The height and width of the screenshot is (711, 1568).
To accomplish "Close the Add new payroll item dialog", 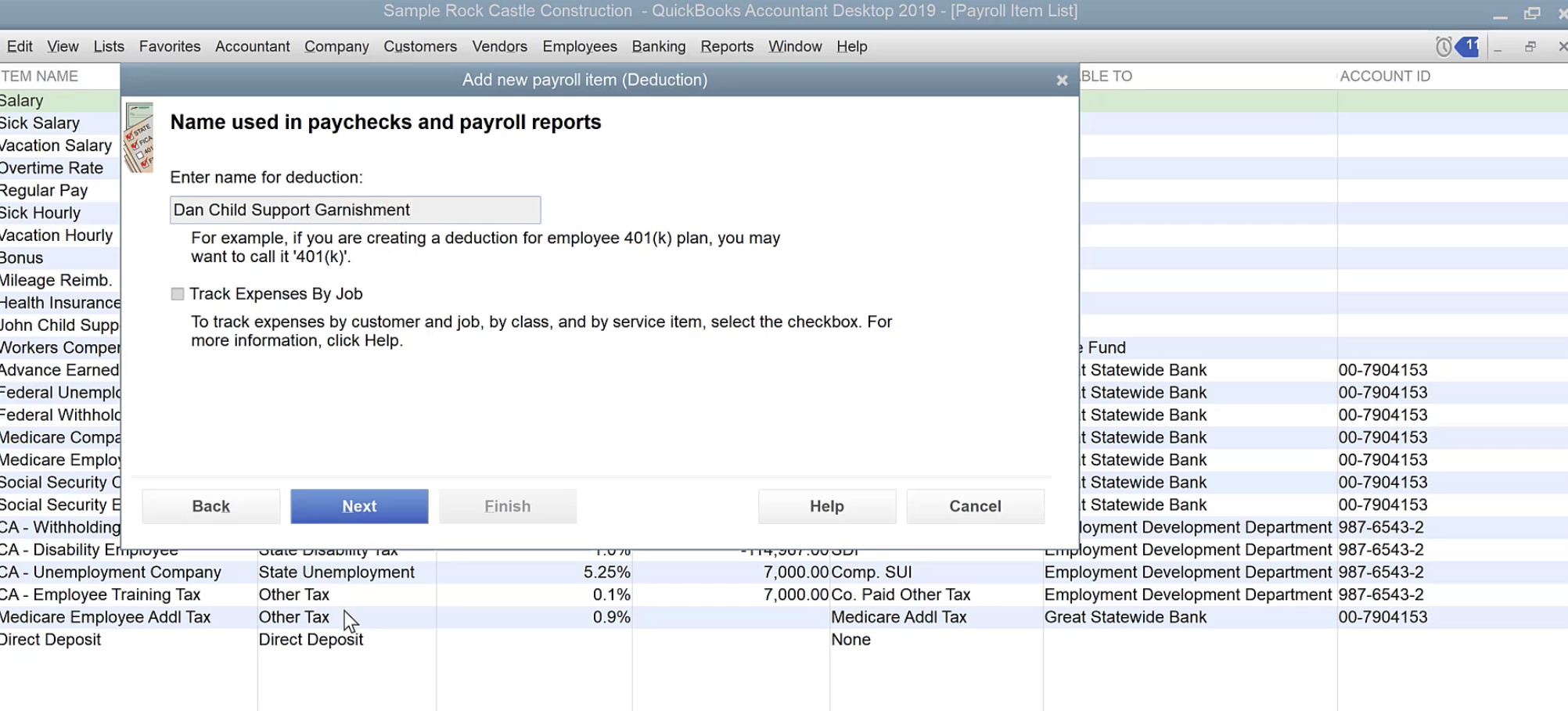I will click(1062, 81).
